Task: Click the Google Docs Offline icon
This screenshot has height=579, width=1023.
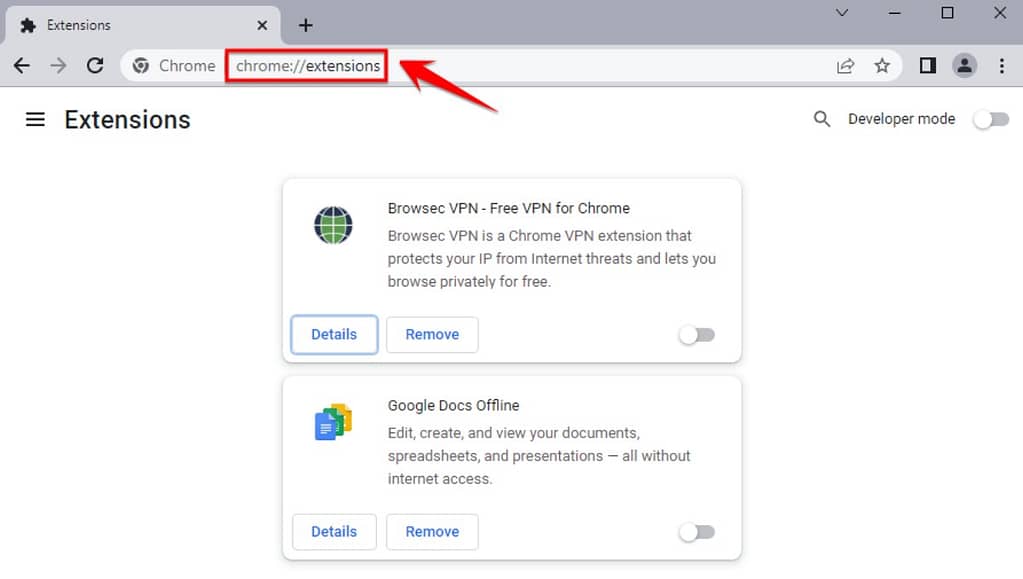Action: click(333, 422)
